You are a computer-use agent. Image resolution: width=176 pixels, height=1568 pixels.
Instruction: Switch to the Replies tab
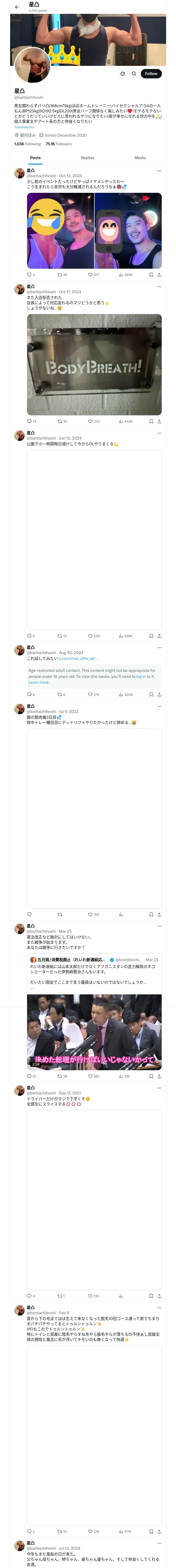(x=87, y=158)
